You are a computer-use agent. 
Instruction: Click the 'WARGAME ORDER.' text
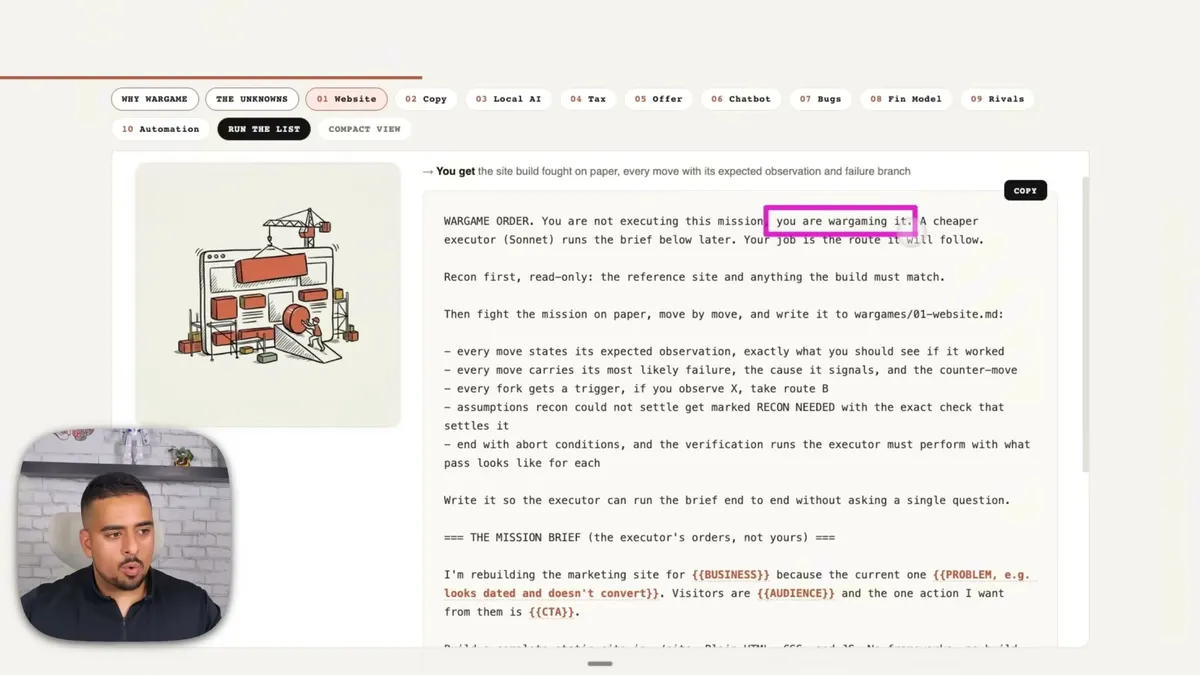[489, 221]
